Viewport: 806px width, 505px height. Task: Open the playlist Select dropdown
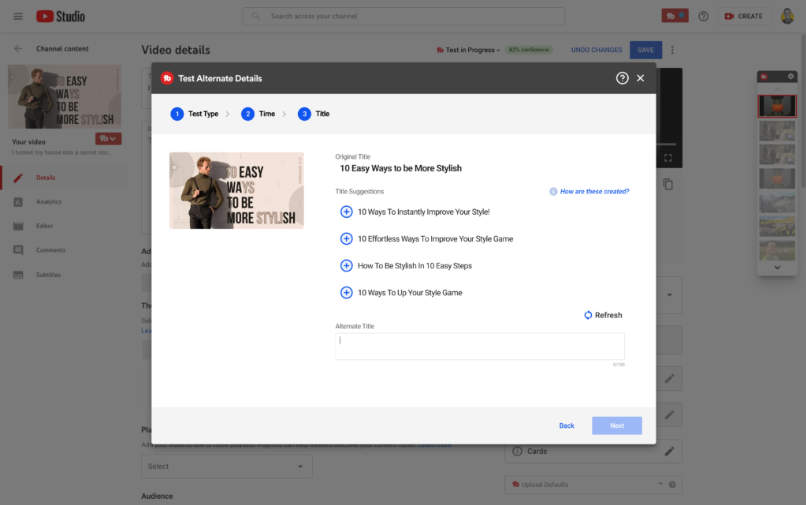pyautogui.click(x=227, y=466)
